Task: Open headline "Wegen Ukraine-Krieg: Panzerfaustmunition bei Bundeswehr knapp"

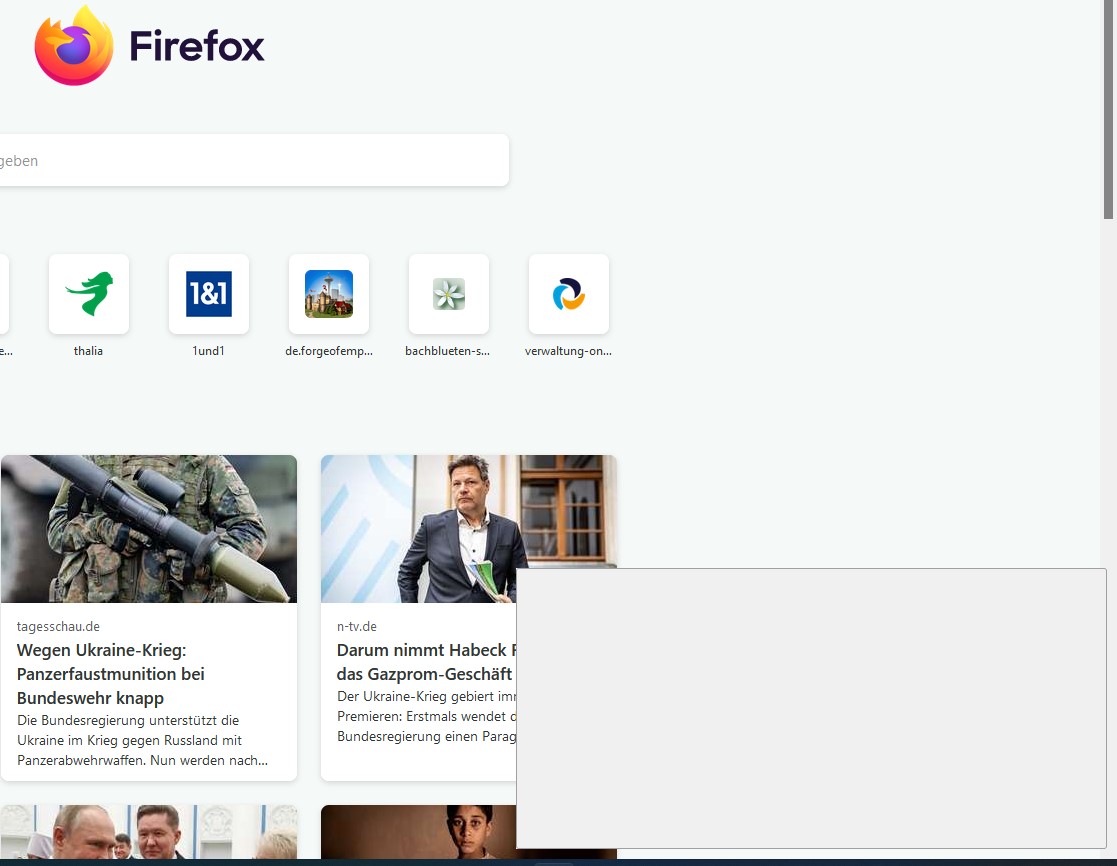Action: 110,674
